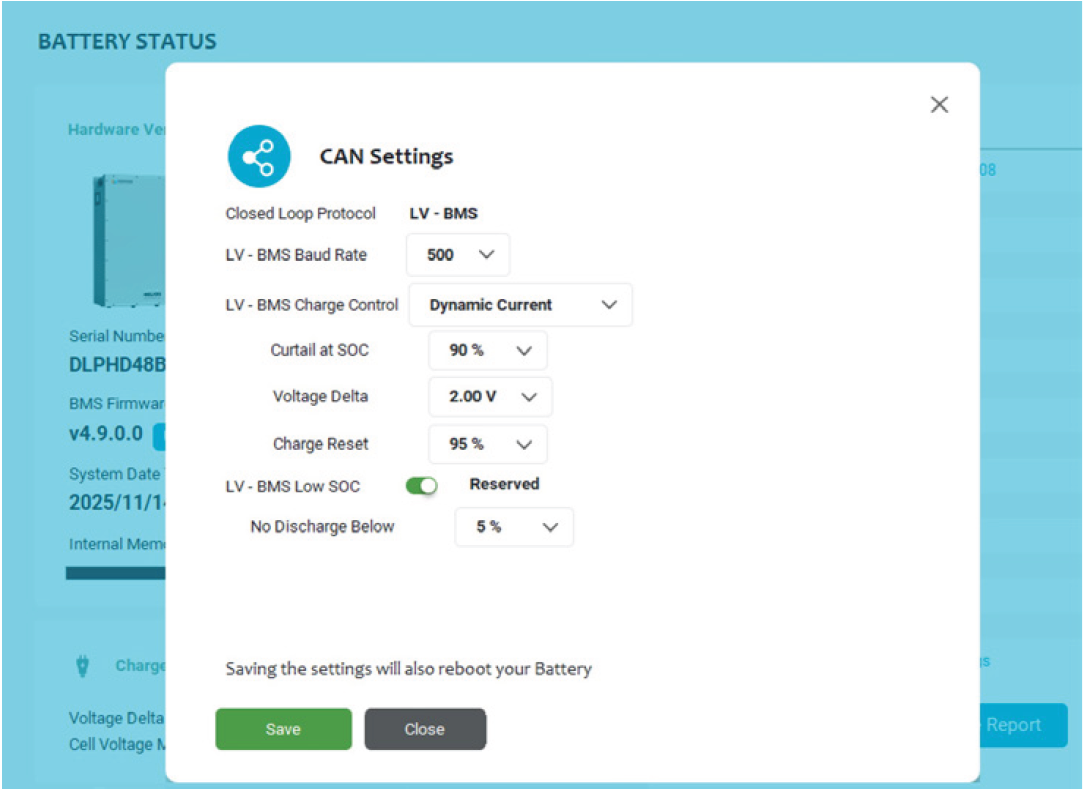Click the Close button
Image resolution: width=1084 pixels, height=790 pixels.
tap(425, 729)
